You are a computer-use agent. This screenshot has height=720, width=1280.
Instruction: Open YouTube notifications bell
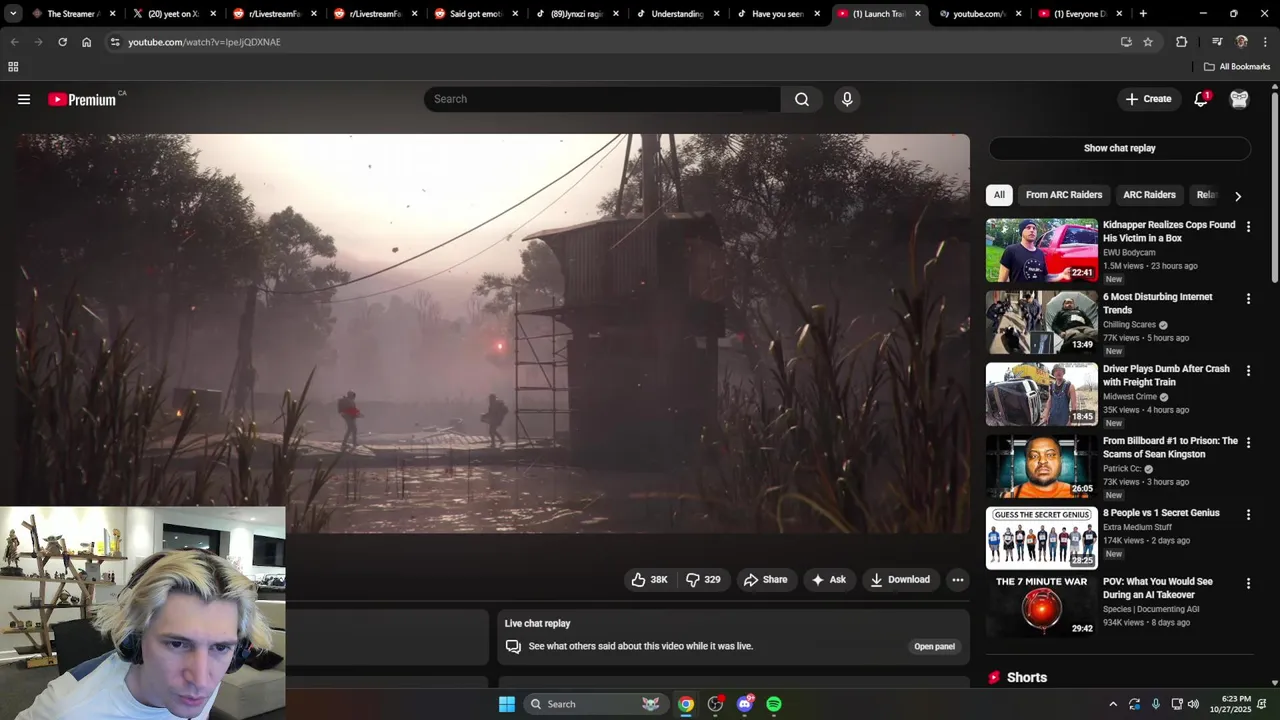1201,99
